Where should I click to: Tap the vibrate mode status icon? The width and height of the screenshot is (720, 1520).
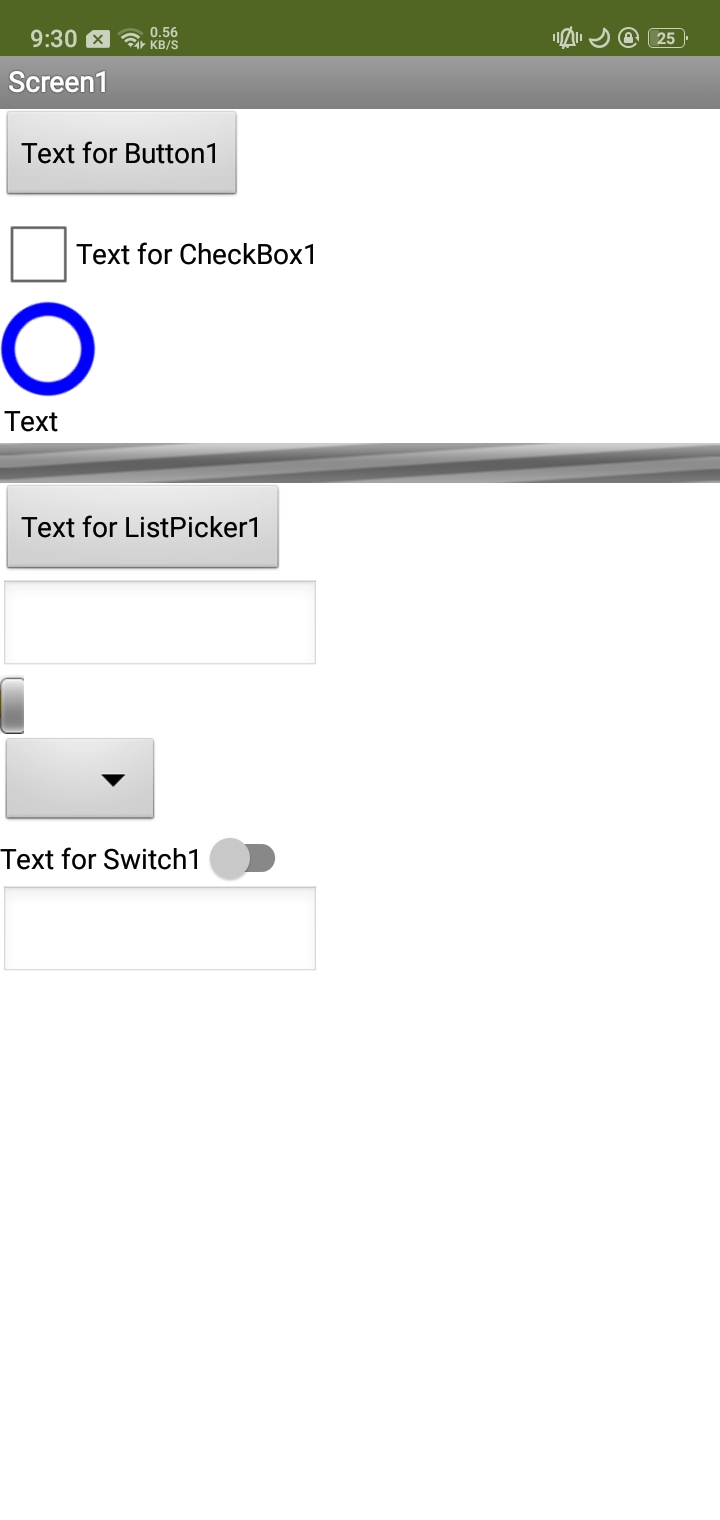coord(567,39)
